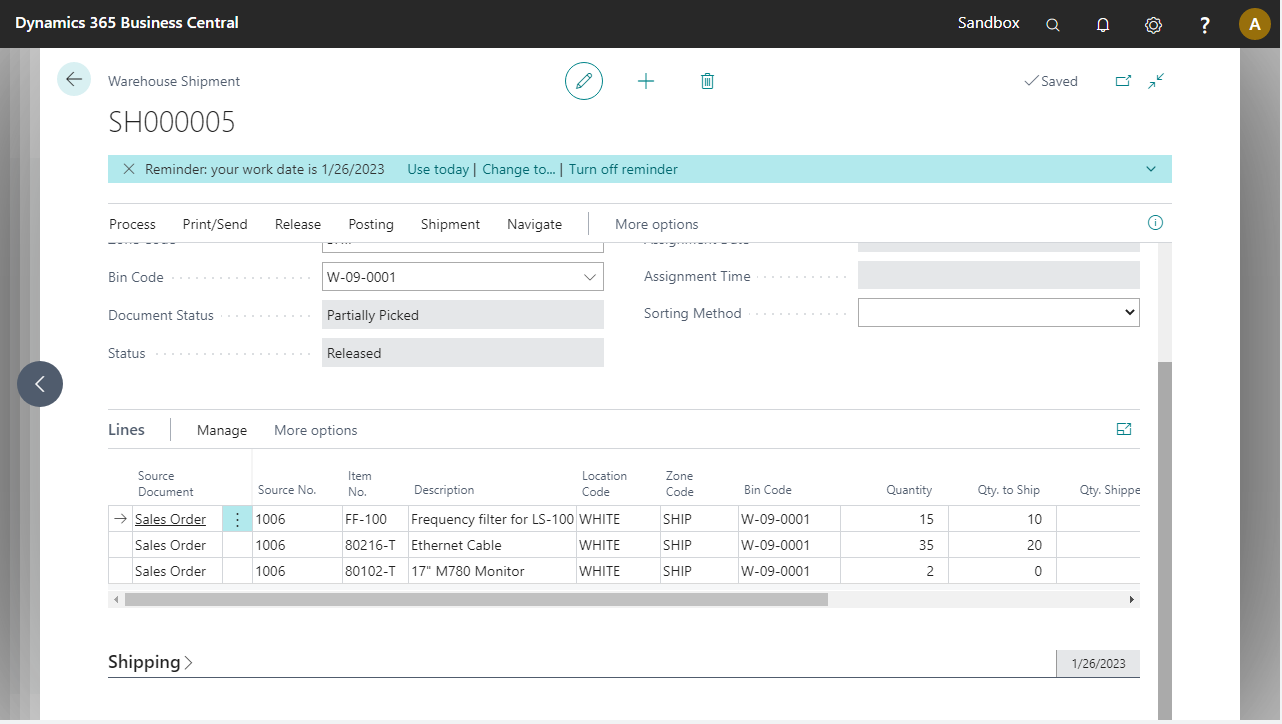Open the Release menu
This screenshot has height=724, width=1282.
[298, 224]
